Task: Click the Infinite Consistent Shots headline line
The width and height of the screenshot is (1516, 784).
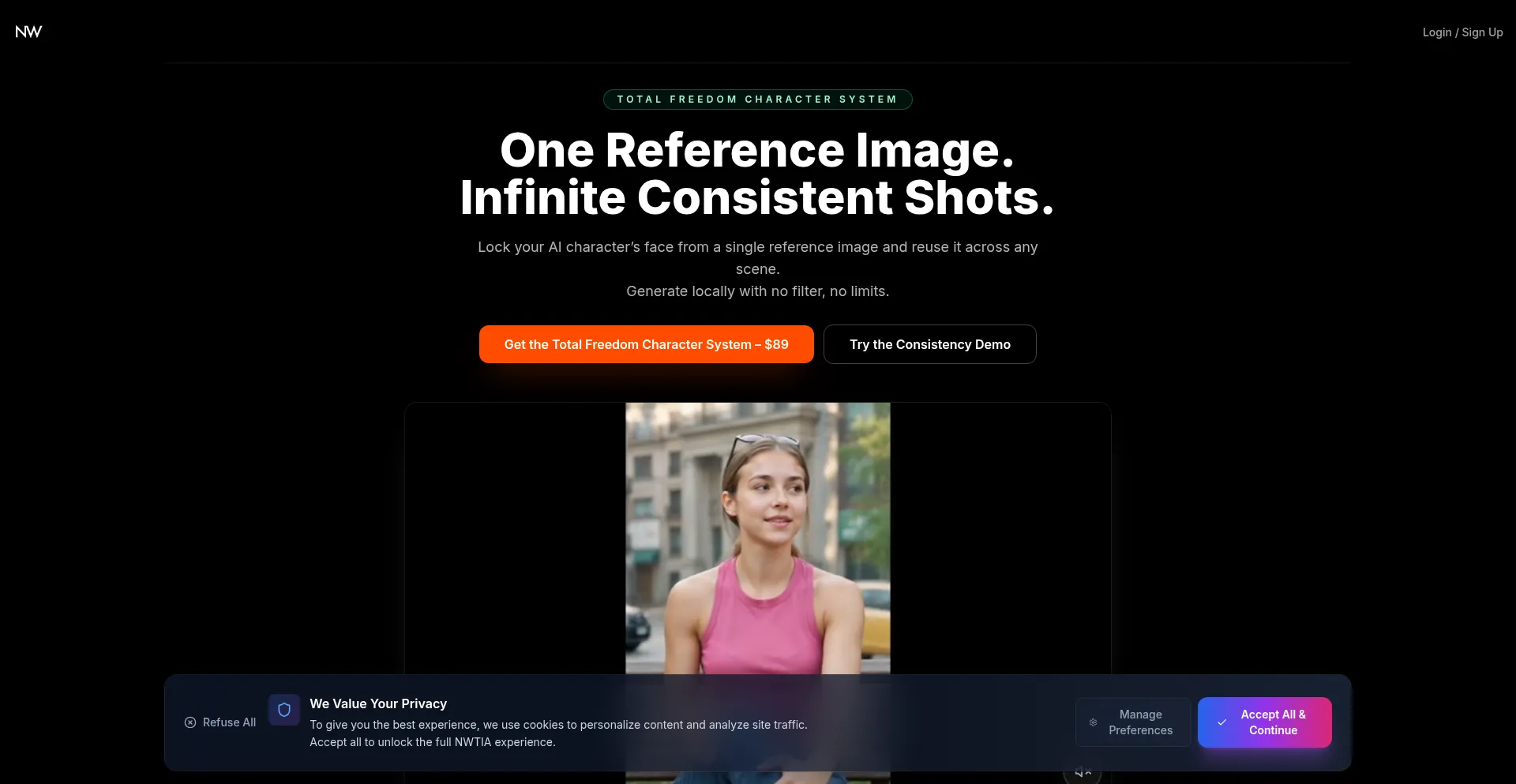Action: coord(756,197)
